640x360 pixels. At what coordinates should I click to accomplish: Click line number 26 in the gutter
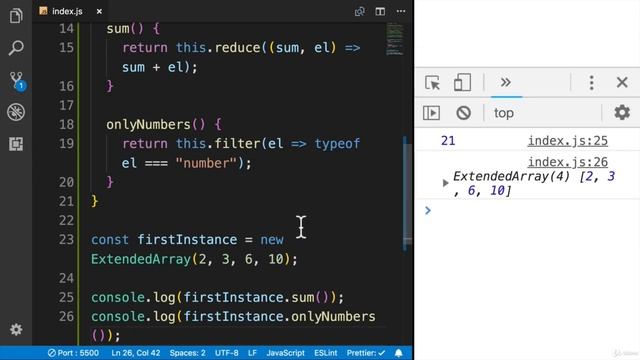point(66,316)
